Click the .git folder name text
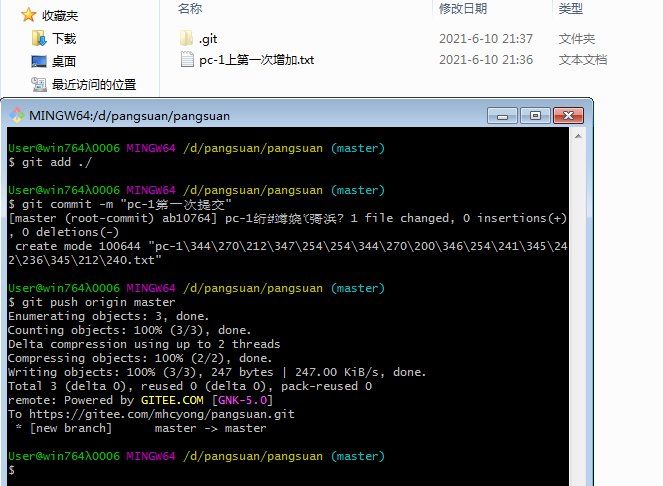Viewport: 663px width, 486px height. [x=208, y=39]
